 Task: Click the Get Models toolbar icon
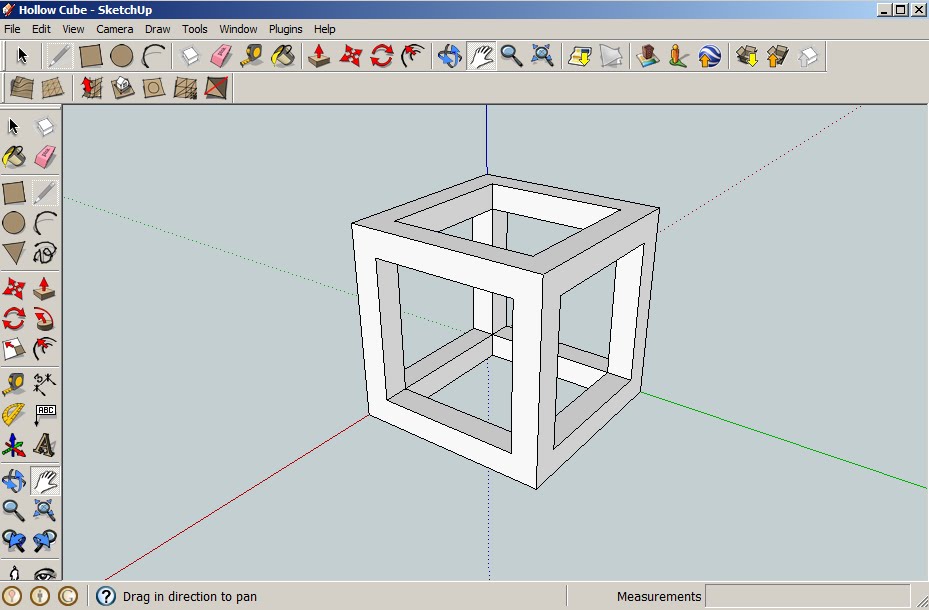(x=747, y=56)
